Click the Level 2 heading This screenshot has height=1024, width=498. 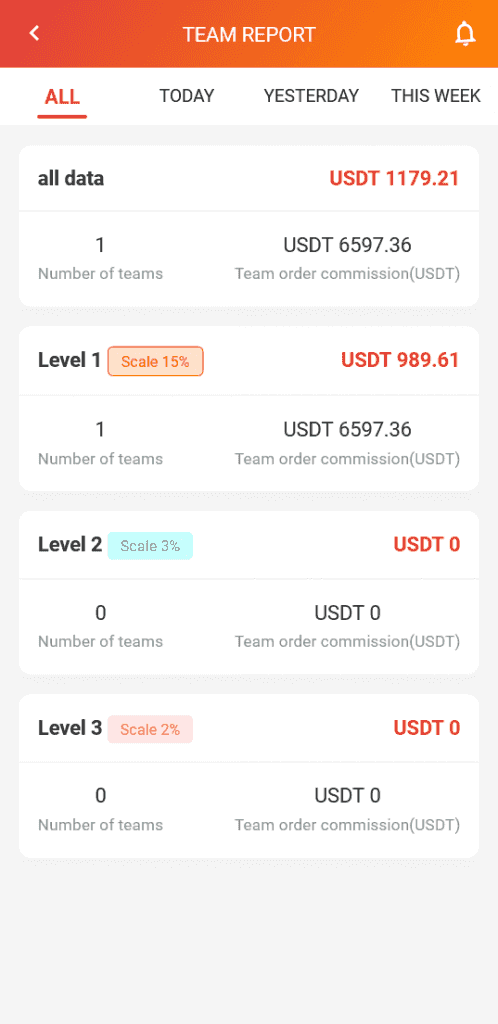pyautogui.click(x=70, y=545)
